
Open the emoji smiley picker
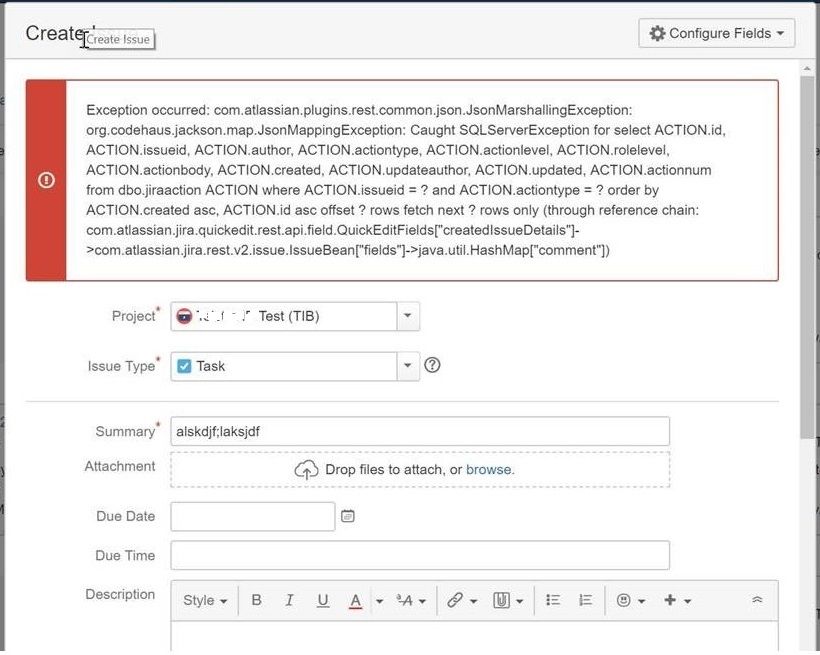pos(631,600)
